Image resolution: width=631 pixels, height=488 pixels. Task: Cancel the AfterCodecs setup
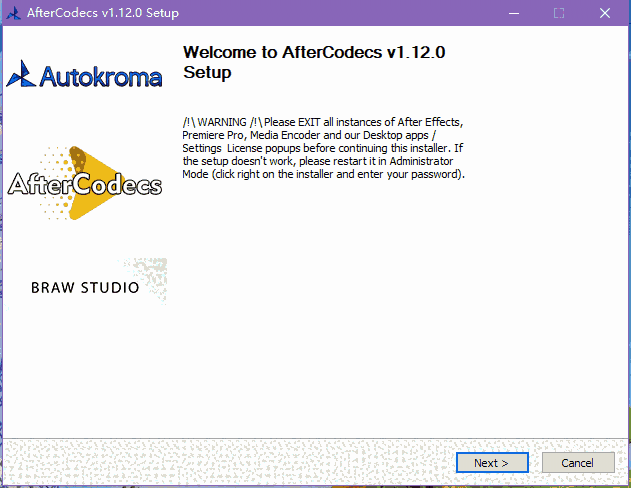[x=577, y=463]
